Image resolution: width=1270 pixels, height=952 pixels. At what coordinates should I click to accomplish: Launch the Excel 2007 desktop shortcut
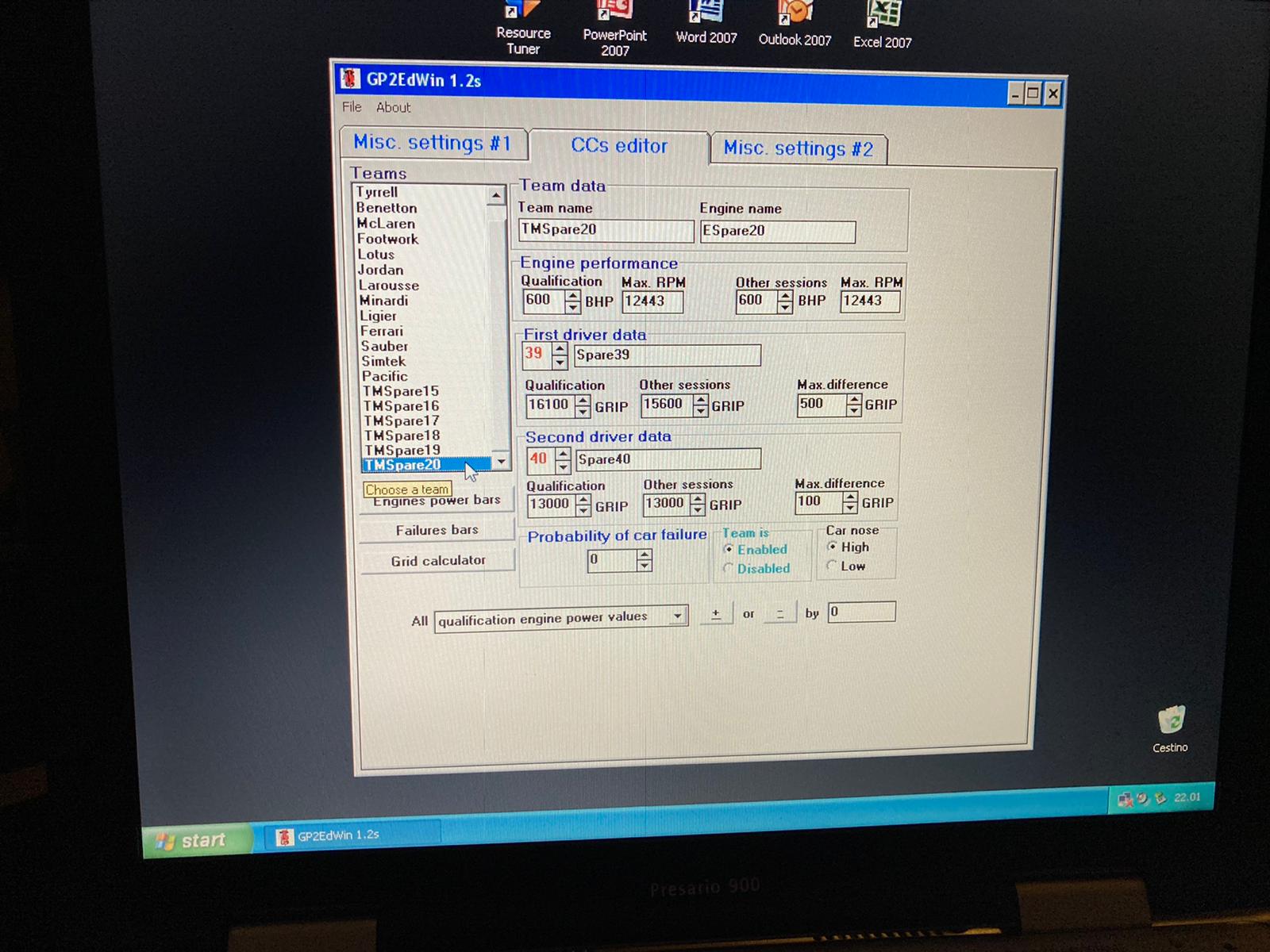[882, 16]
